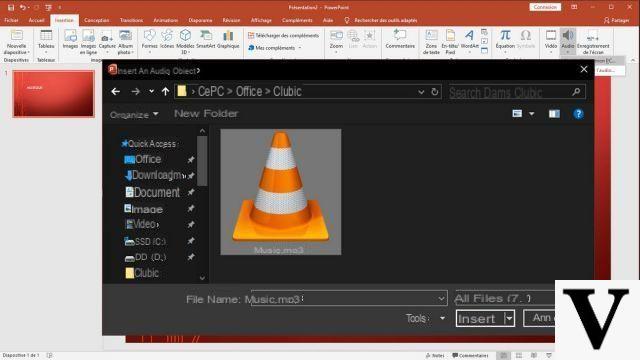This screenshot has width=640, height=360.
Task: Click the Search Dans Clubic field
Action: pyautogui.click(x=517, y=92)
